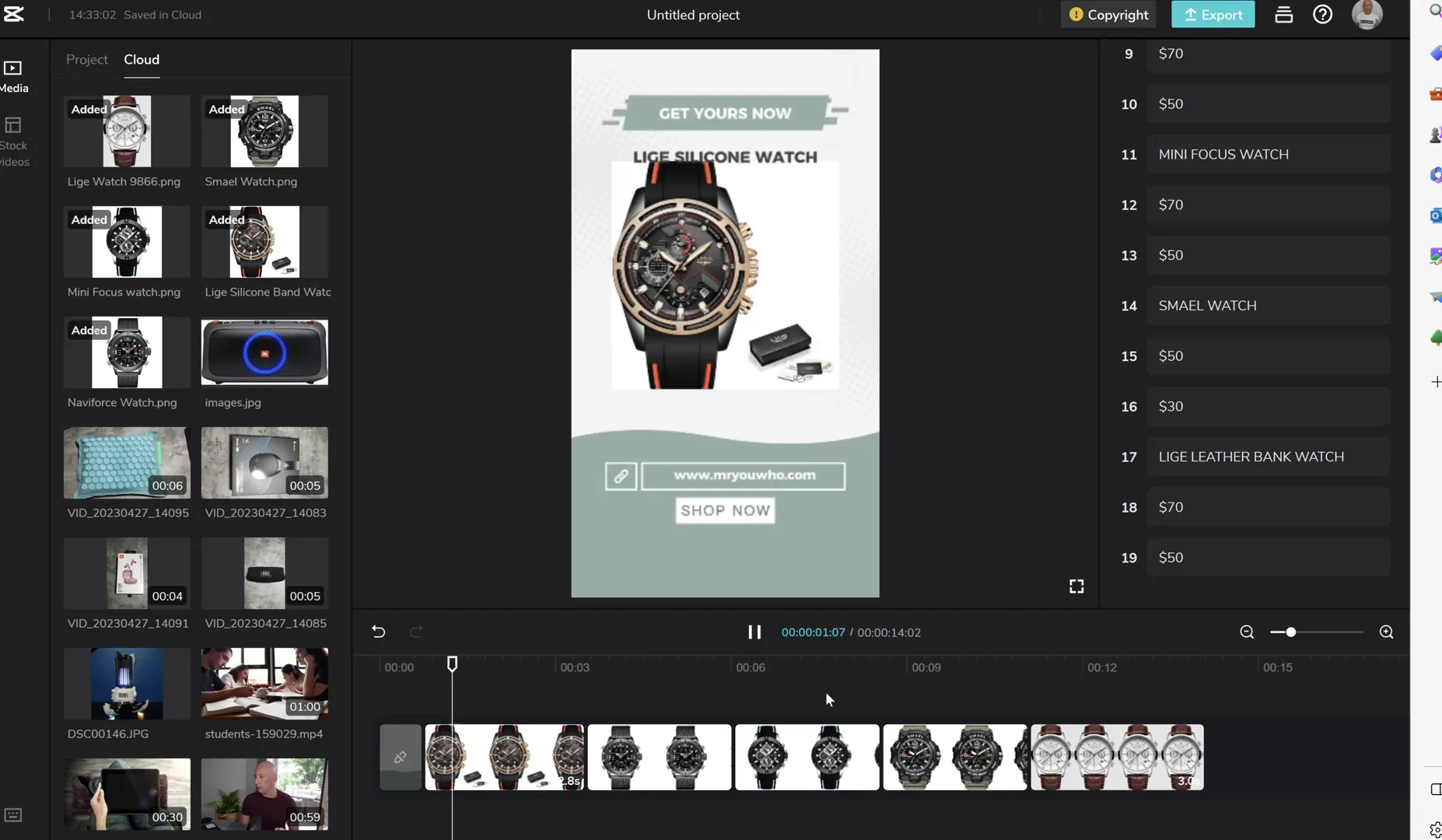Select Smael Watch.png thumbnail

pyautogui.click(x=264, y=131)
